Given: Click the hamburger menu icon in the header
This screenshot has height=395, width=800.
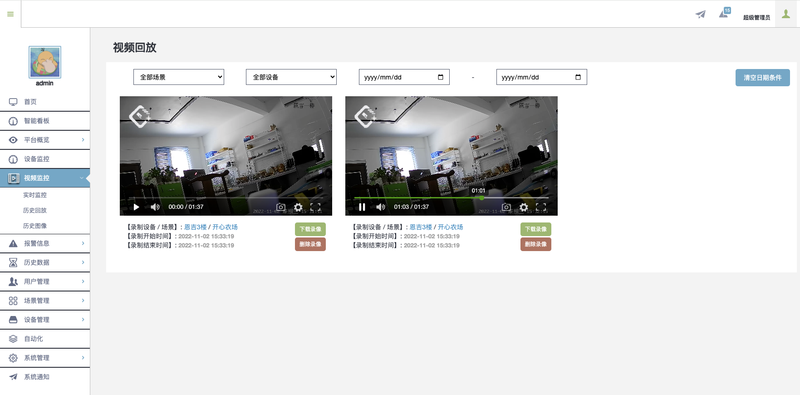Looking at the screenshot, I should pos(10,14).
